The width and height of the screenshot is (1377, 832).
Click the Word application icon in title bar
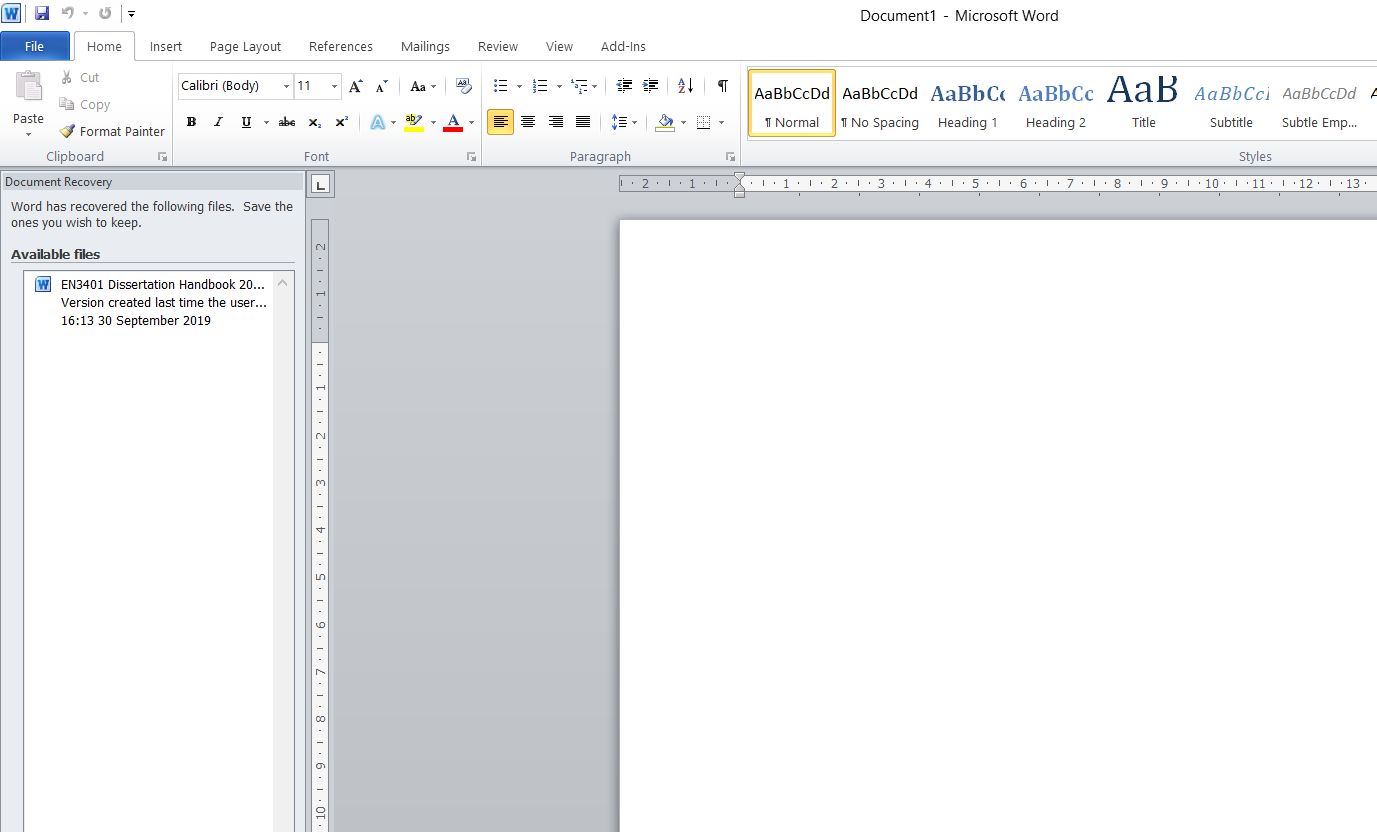[11, 13]
